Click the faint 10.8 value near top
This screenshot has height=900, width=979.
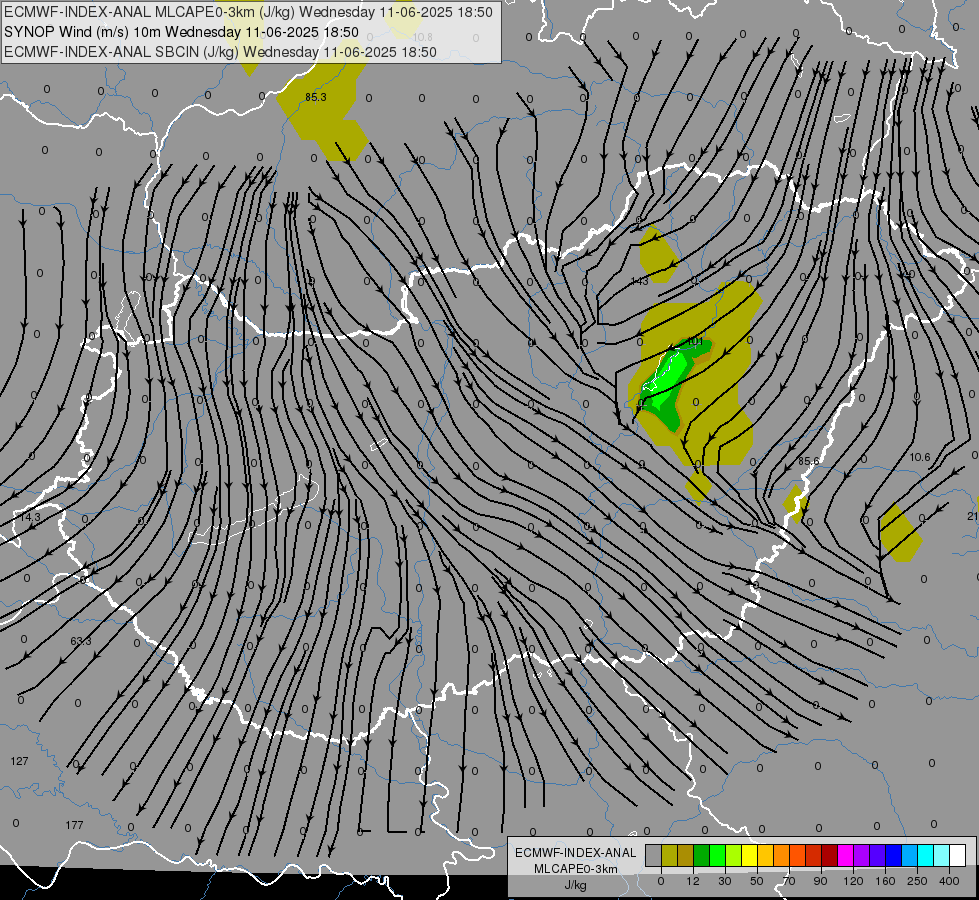click(x=423, y=37)
